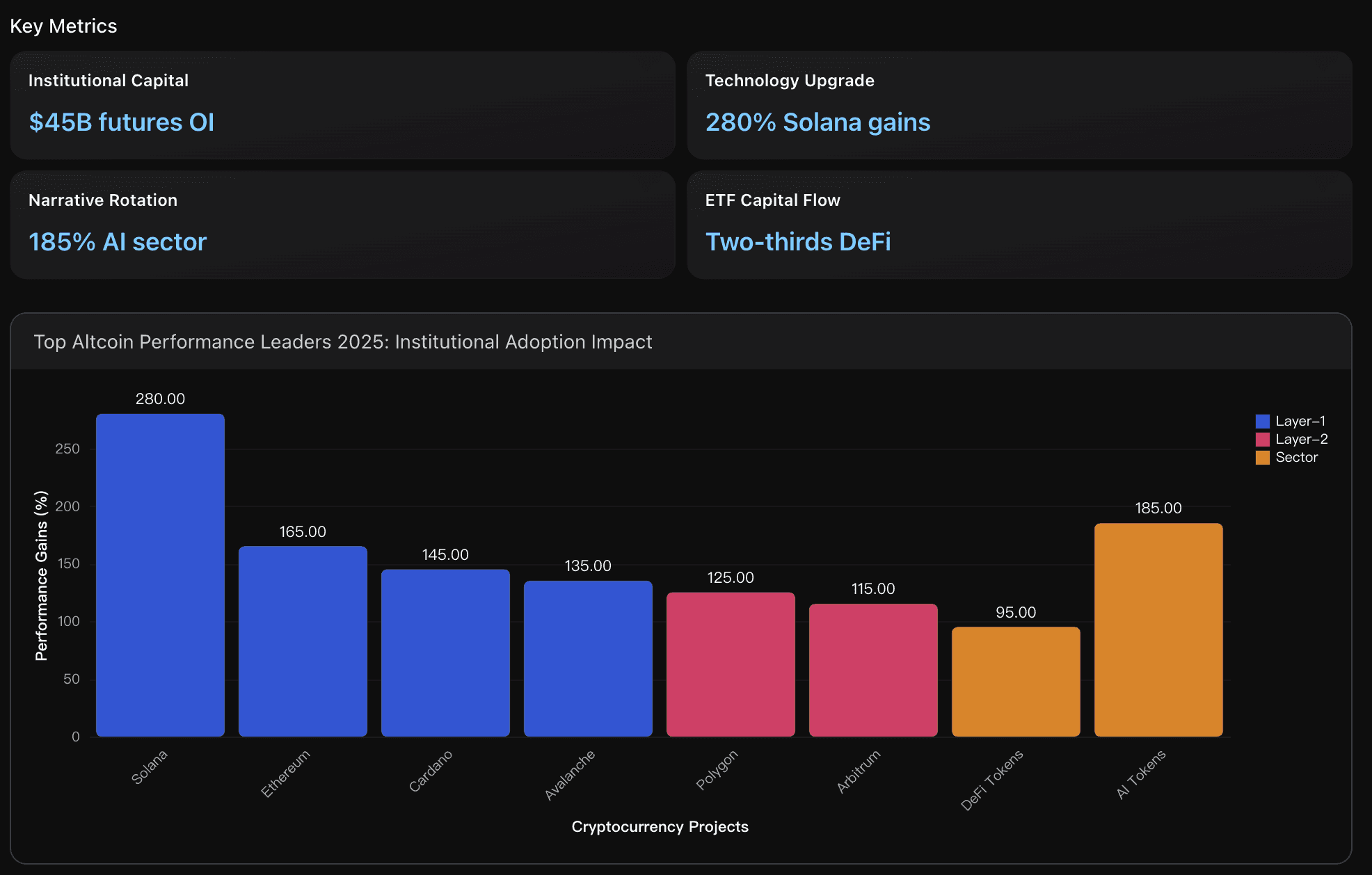Screen dimensions: 1372x875
Task: Select the AI Tokens bar
Action: pos(1158,630)
